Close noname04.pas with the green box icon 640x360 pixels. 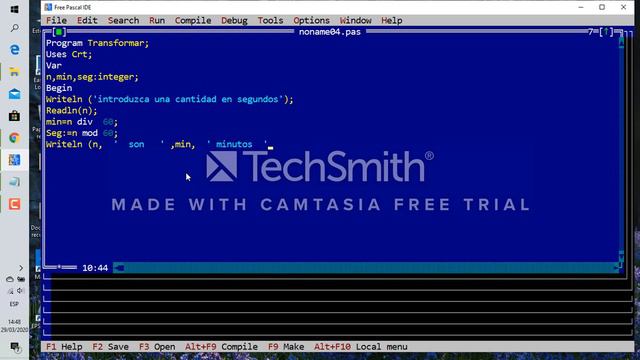(59, 32)
